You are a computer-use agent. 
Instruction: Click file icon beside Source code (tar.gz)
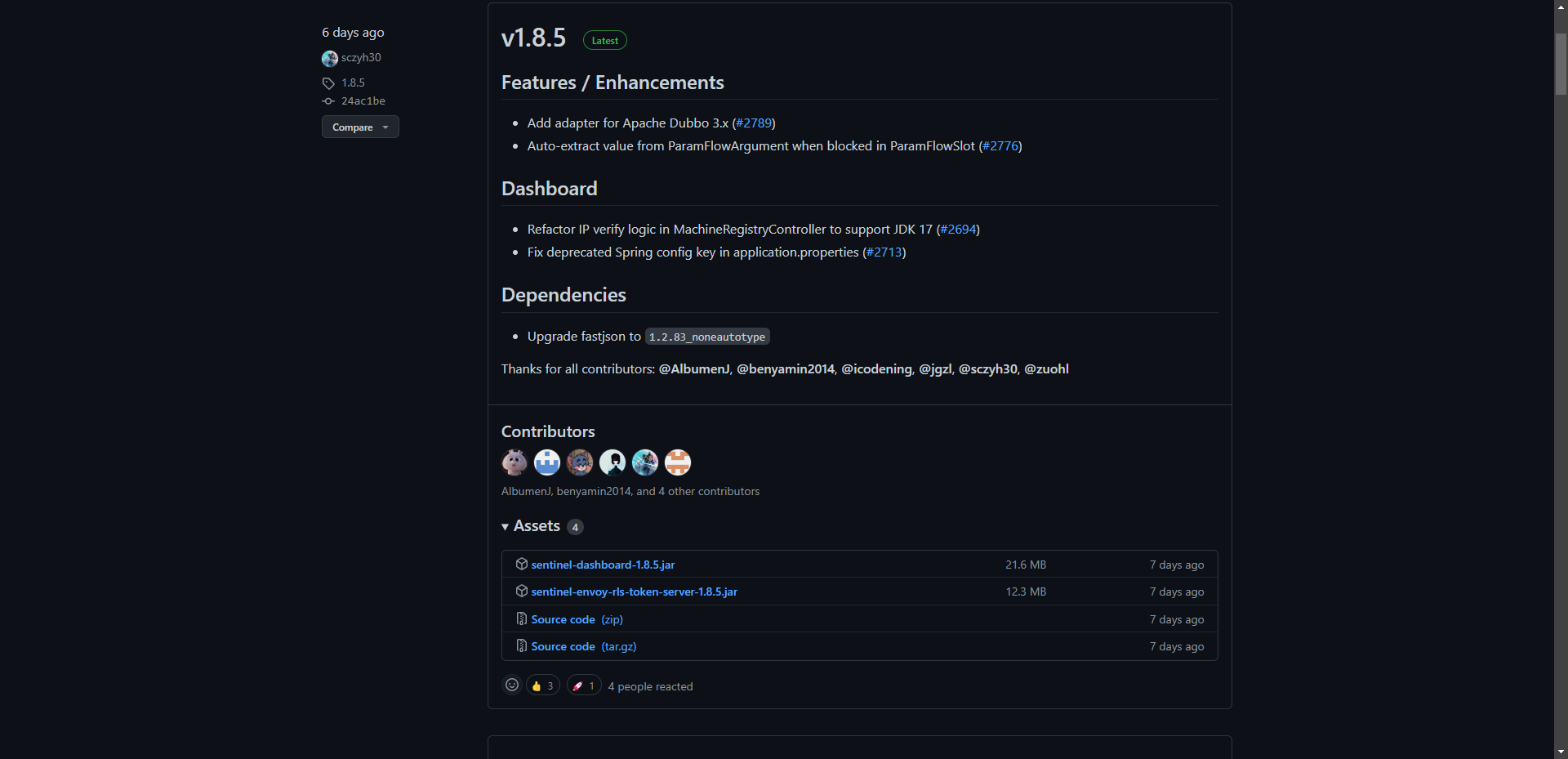point(522,645)
